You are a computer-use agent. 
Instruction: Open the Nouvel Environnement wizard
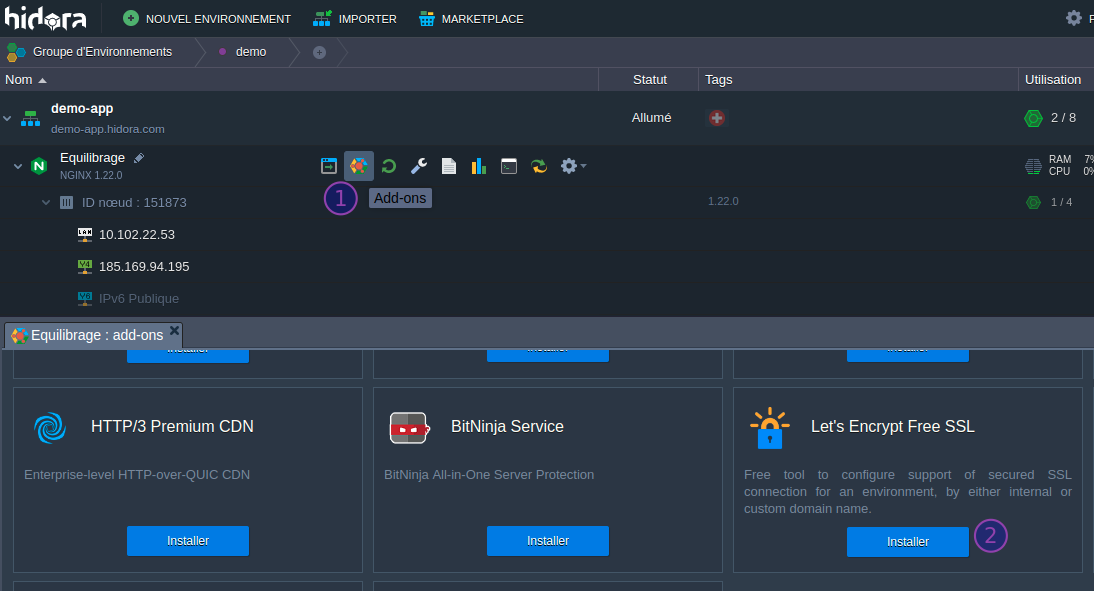[207, 19]
